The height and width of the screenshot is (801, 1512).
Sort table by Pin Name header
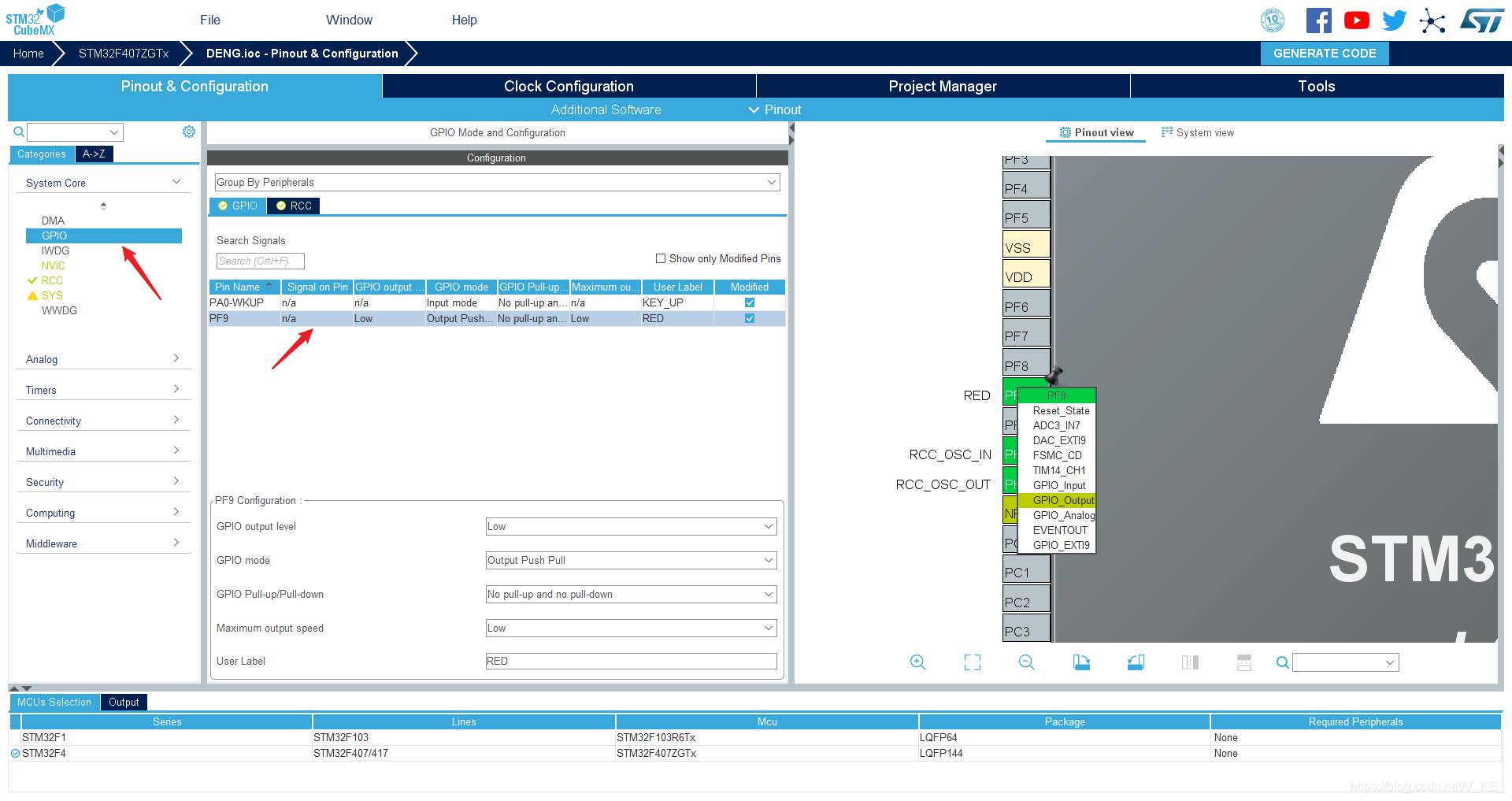(244, 287)
